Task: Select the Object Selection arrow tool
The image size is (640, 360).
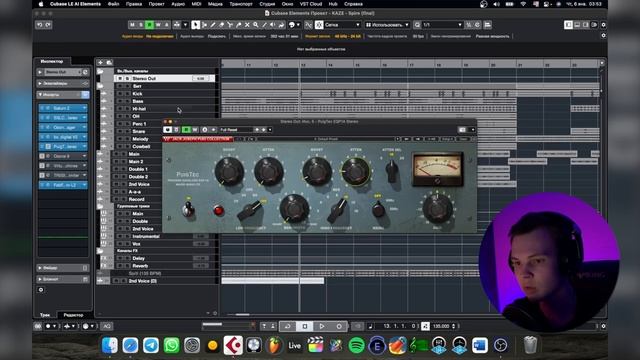Action: tap(196, 25)
